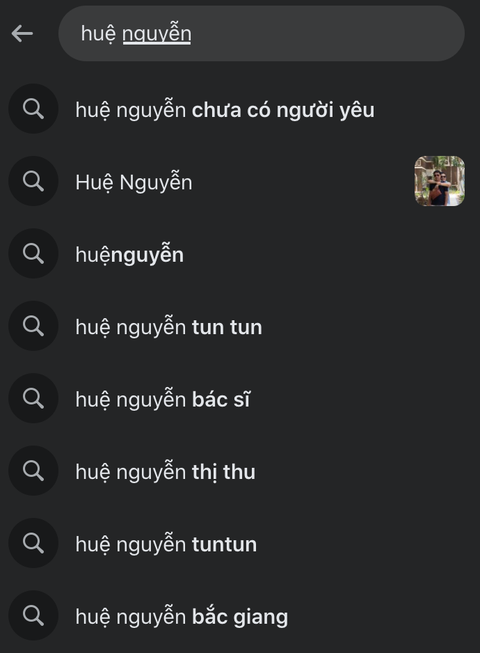Click search icon beside 'tuntun' suggestion
This screenshot has height=653, width=480.
33,543
